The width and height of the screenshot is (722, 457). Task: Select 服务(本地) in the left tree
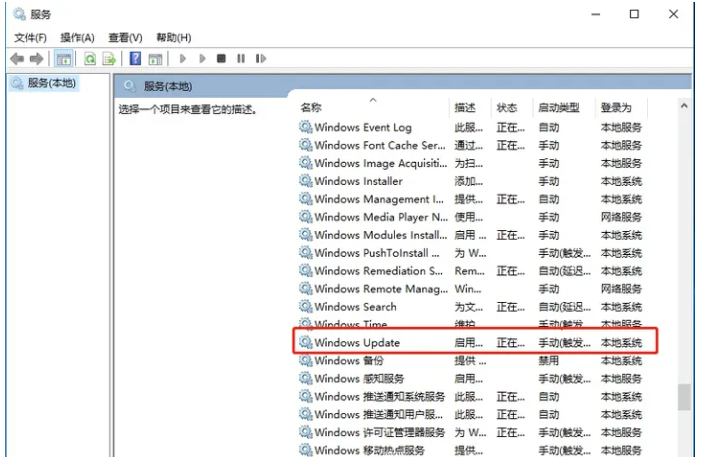coord(51,84)
